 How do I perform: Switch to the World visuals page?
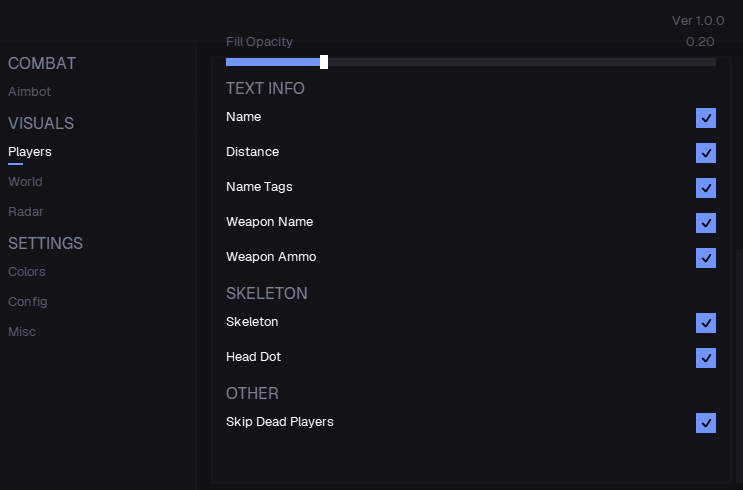25,182
